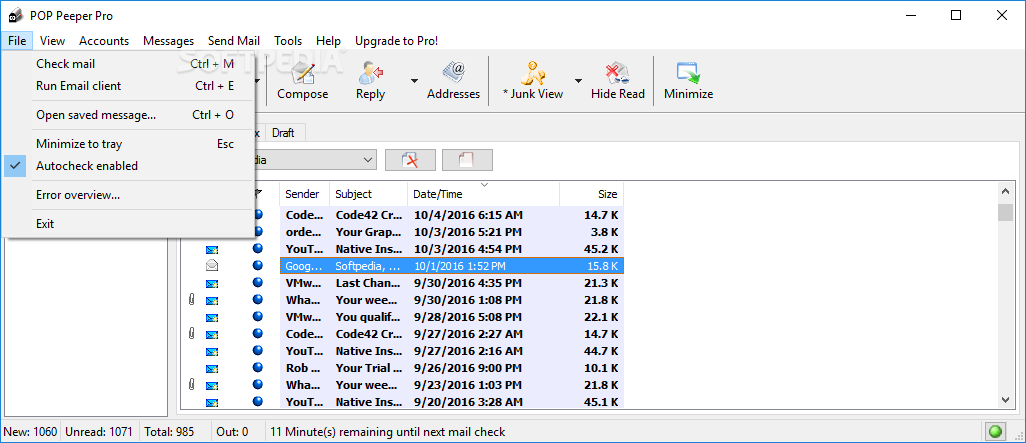Click the blue ball on the 9/20/2016 row
Image resolution: width=1026 pixels, height=443 pixels.
click(258, 402)
